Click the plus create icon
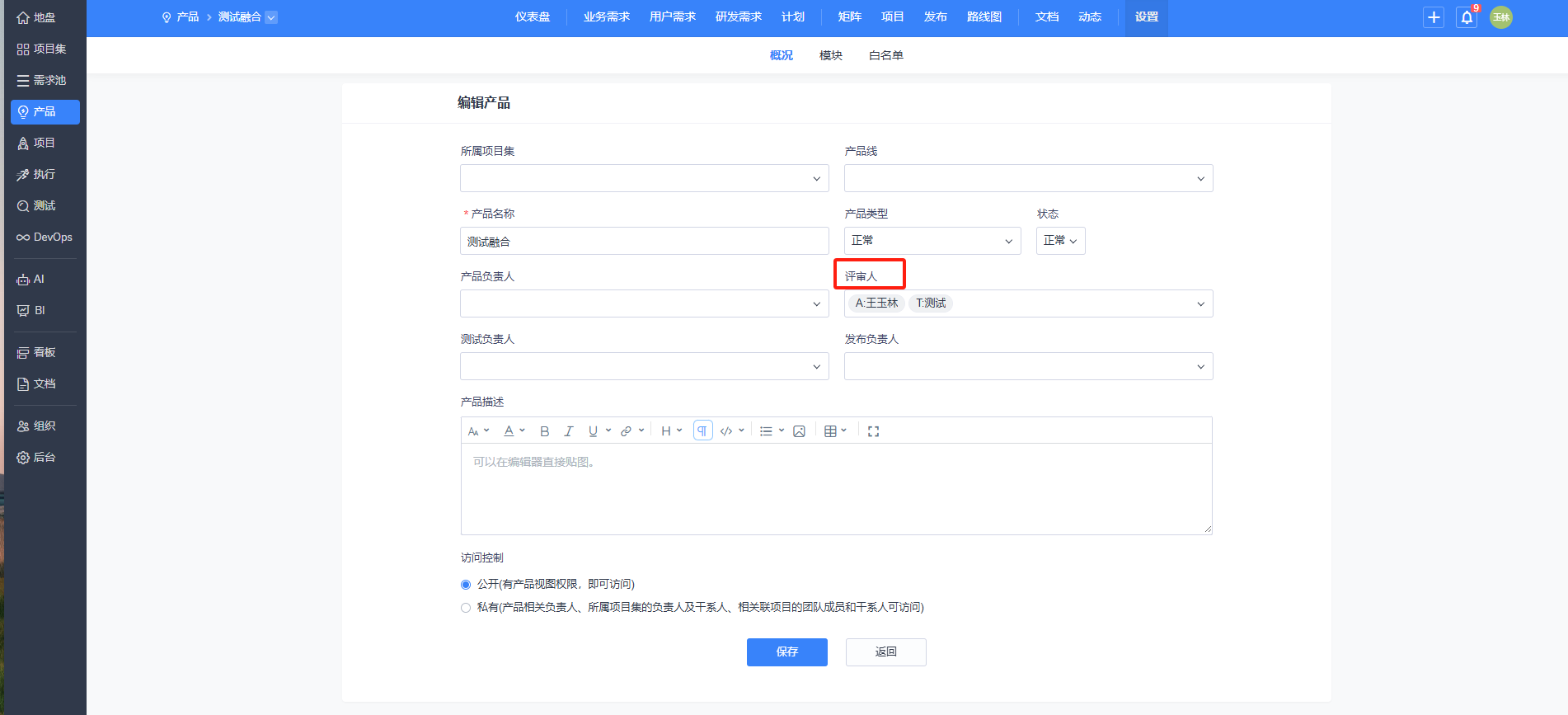 pos(1434,17)
